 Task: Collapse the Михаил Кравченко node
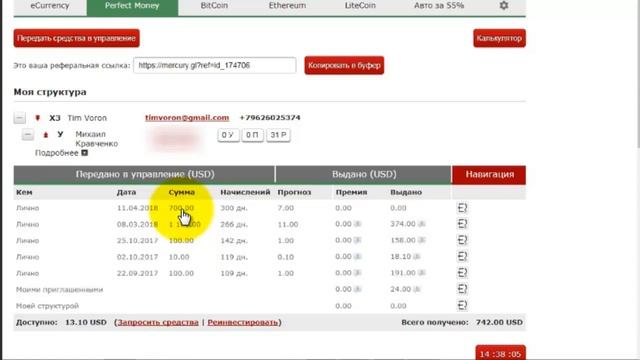point(28,134)
